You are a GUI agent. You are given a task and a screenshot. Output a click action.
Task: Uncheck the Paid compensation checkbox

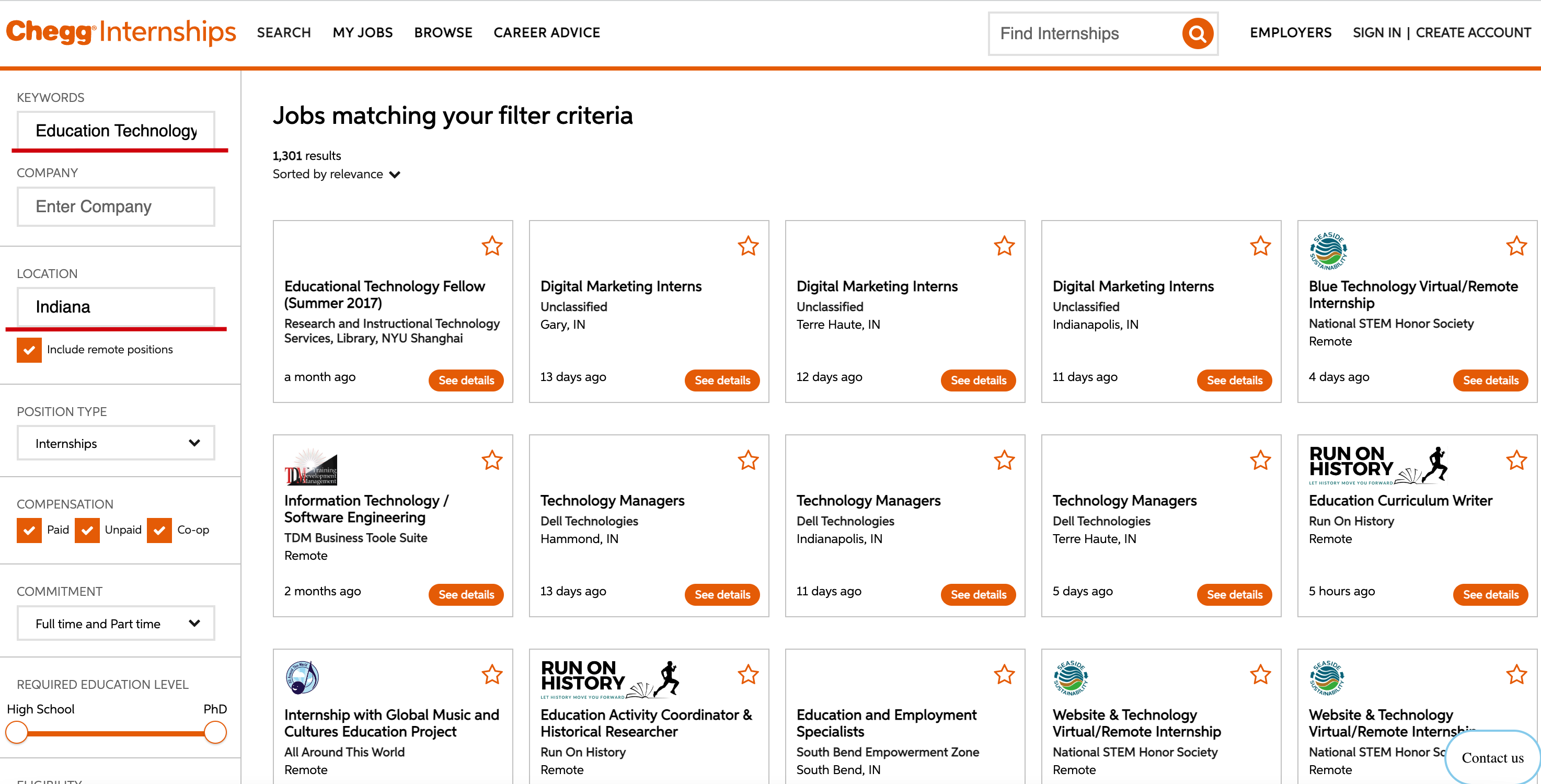pyautogui.click(x=29, y=530)
